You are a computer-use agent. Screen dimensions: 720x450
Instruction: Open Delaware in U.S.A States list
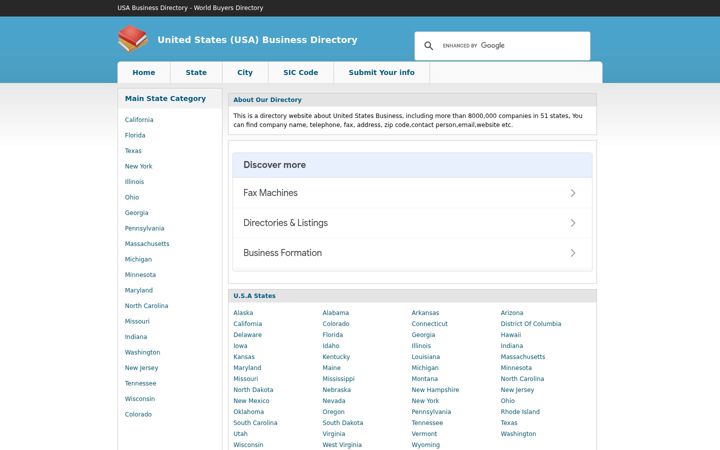pos(248,335)
